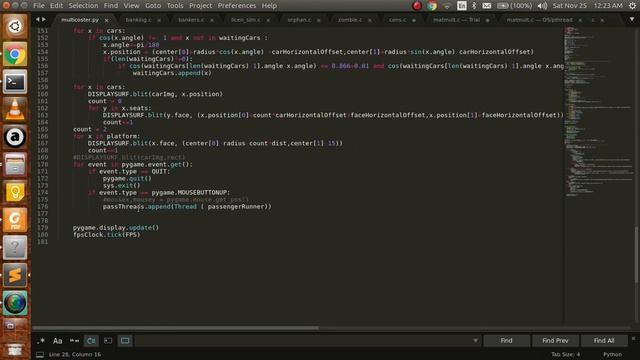Switch to the matmult.c — OS/pthread tab
This screenshot has width=640, height=360.
[x=540, y=20]
